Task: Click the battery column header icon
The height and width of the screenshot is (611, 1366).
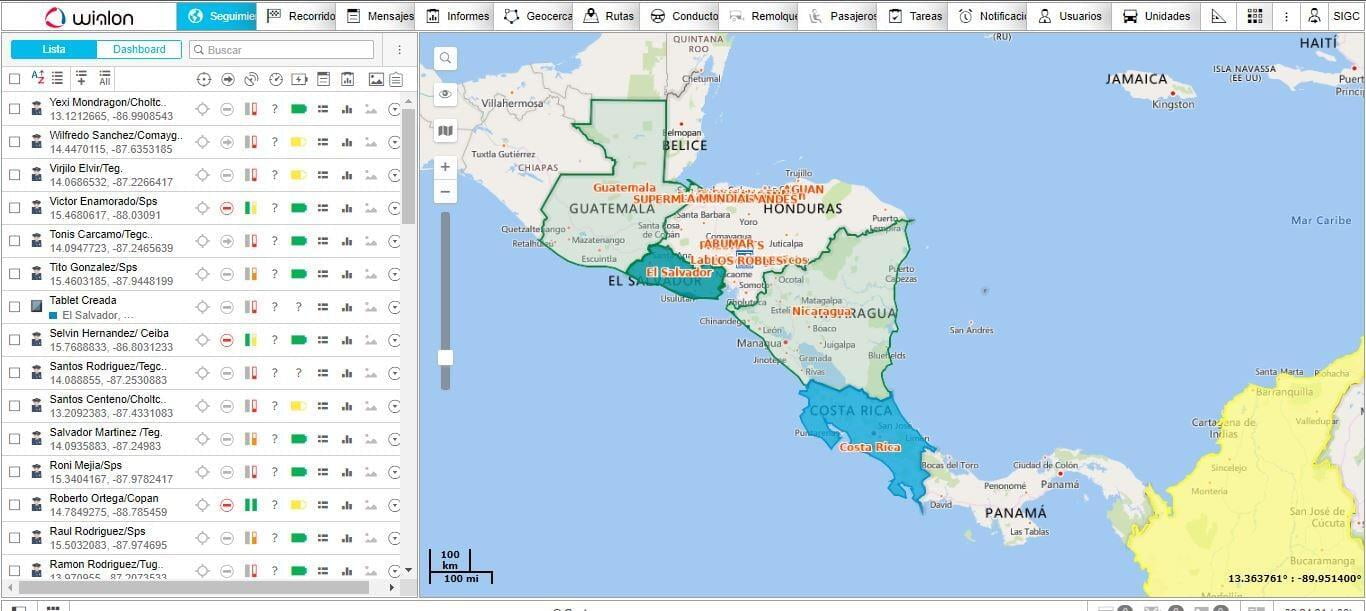Action: point(299,79)
